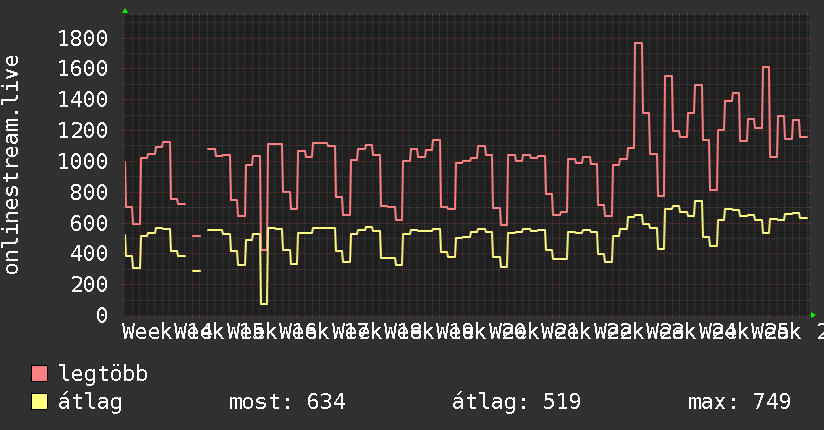Viewport: 824px width, 430px height.
Task: Click the 1800 y-axis label
Action: 83,38
